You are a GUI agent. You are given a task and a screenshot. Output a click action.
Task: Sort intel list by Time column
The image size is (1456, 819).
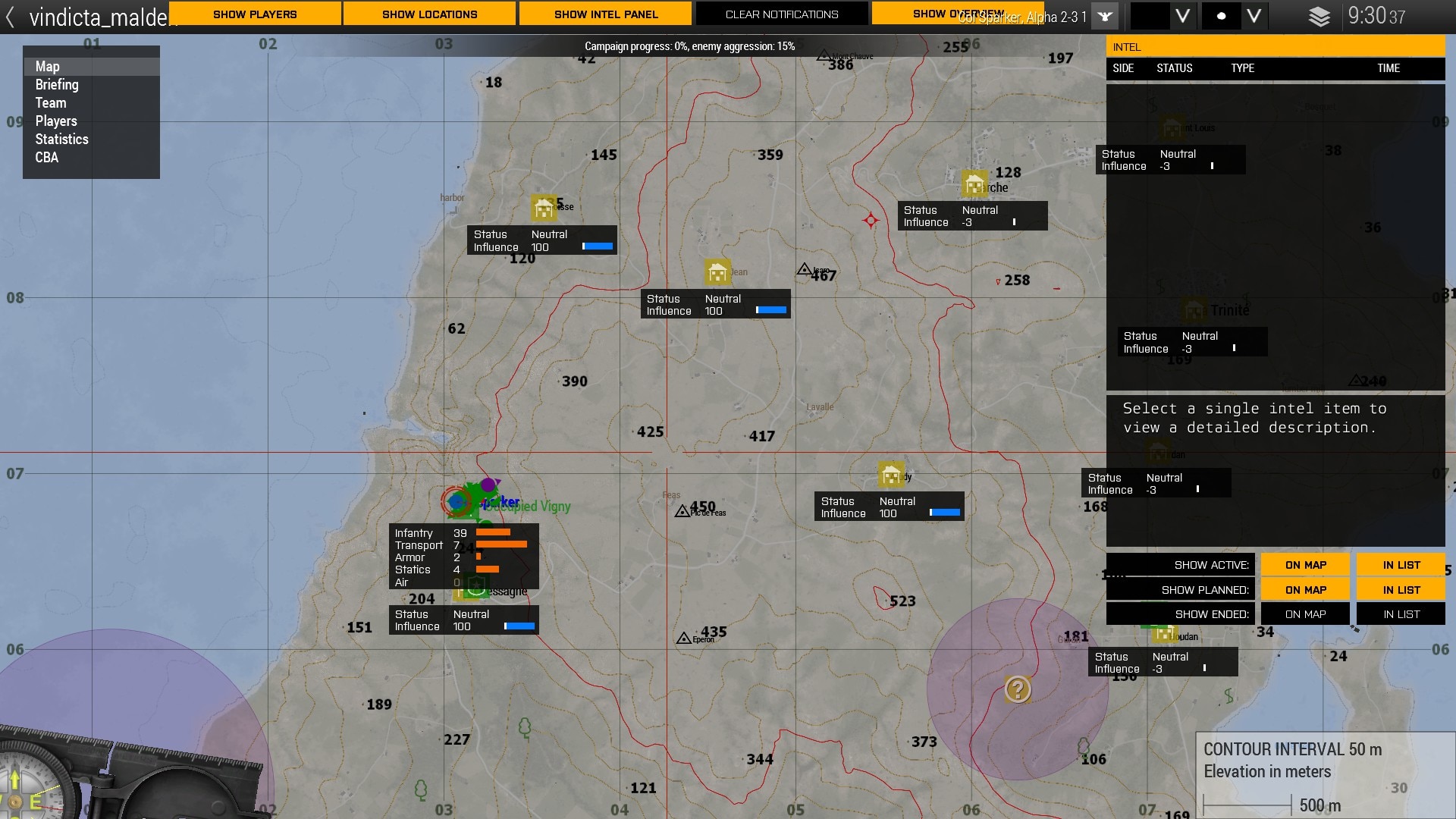[x=1388, y=68]
